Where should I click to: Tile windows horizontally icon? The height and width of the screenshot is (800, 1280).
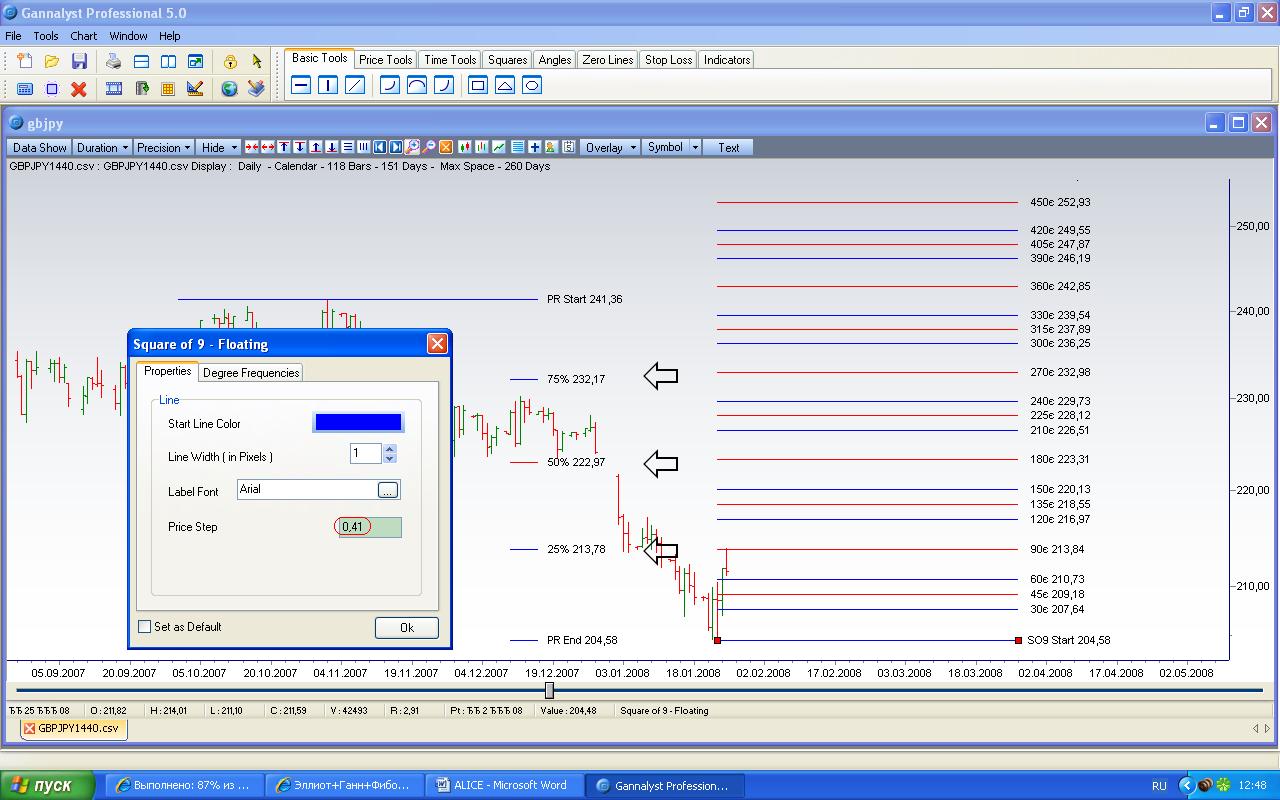(x=141, y=61)
